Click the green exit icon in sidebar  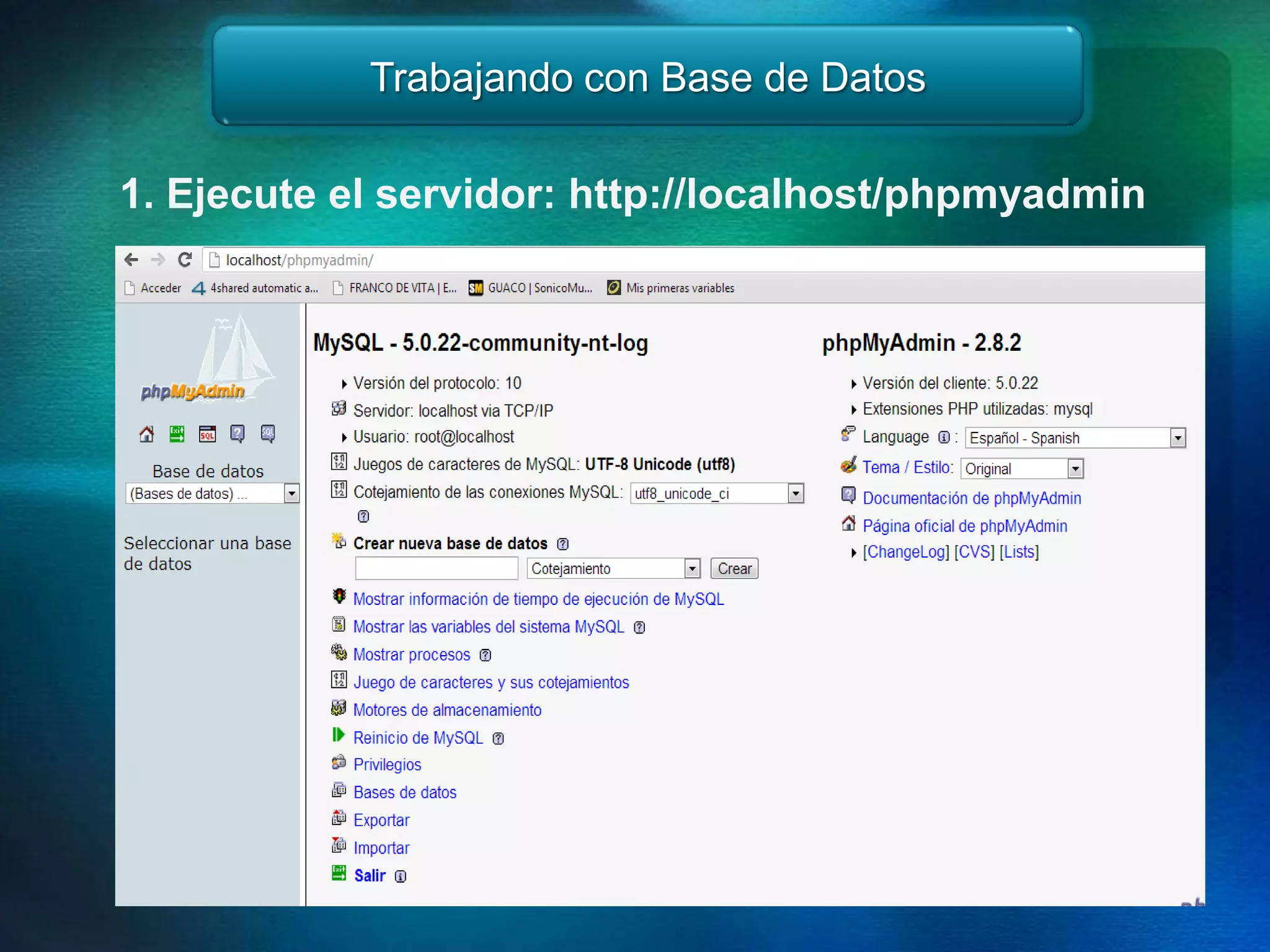coord(177,434)
